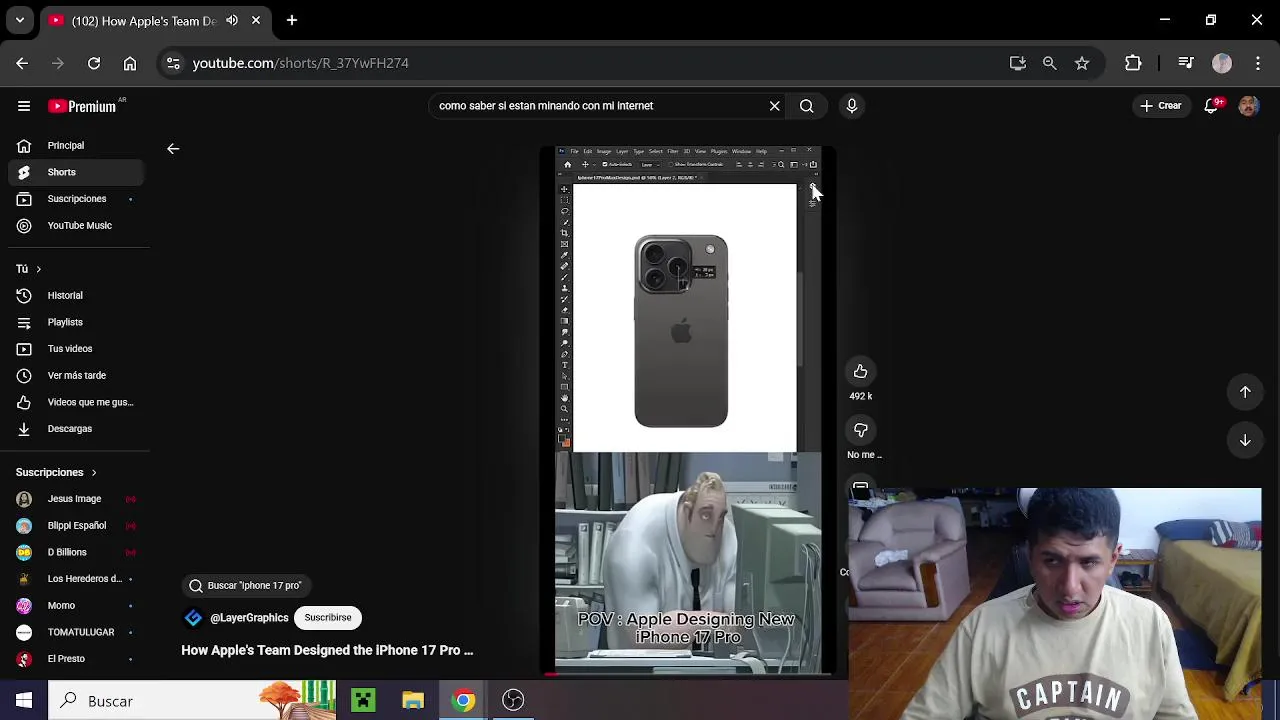Screen dimensions: 1280x720
Task: Open the Windows Start menu
Action: 24,701
